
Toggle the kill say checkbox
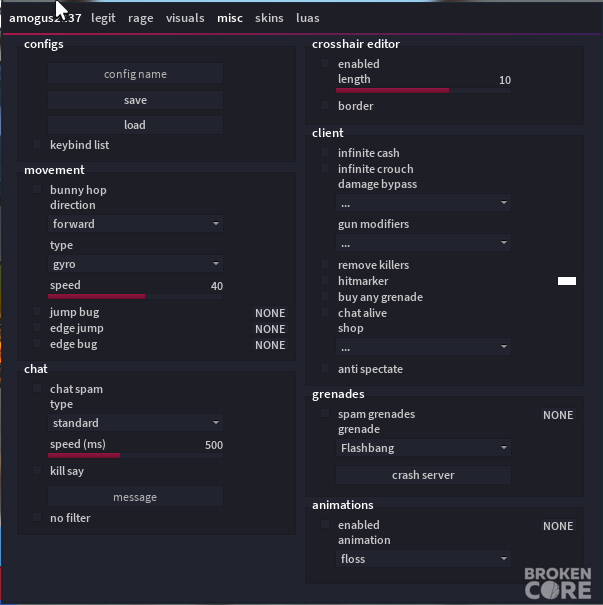point(37,470)
